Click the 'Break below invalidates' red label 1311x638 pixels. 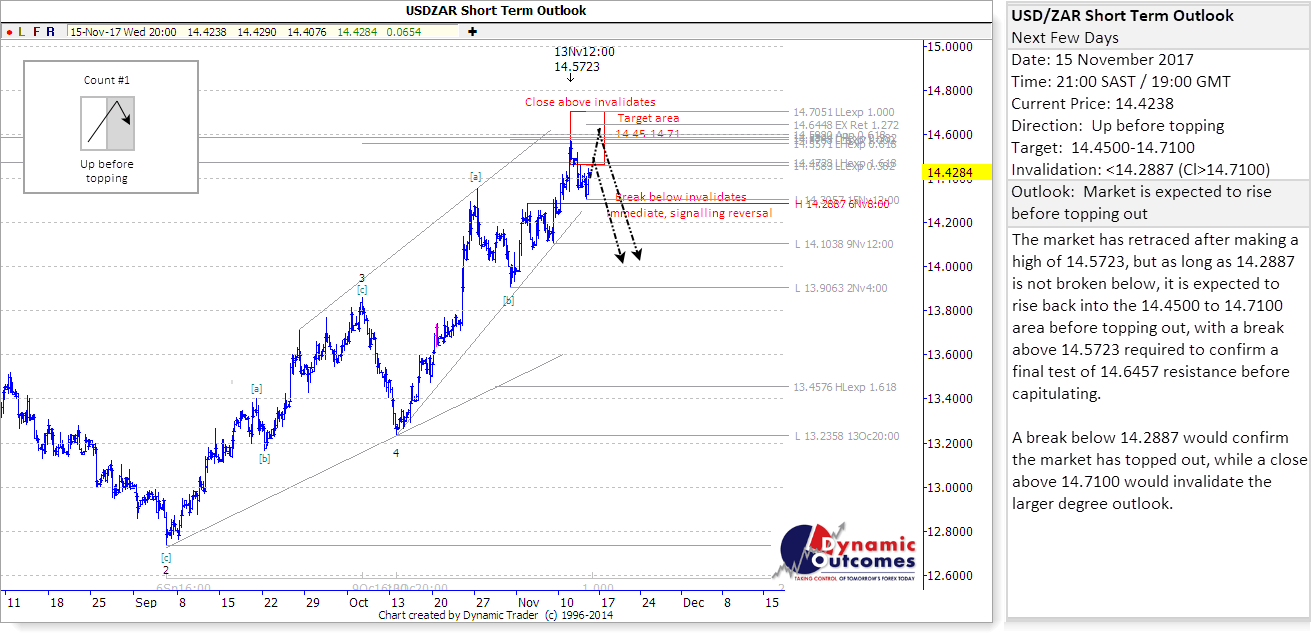click(681, 197)
